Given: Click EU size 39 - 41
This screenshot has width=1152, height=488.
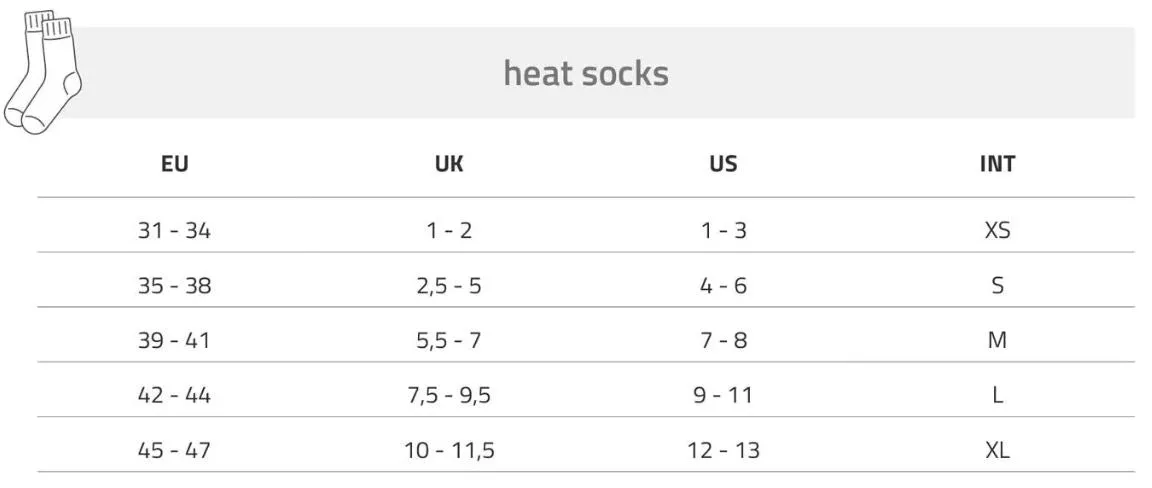Looking at the screenshot, I should click(x=175, y=340).
